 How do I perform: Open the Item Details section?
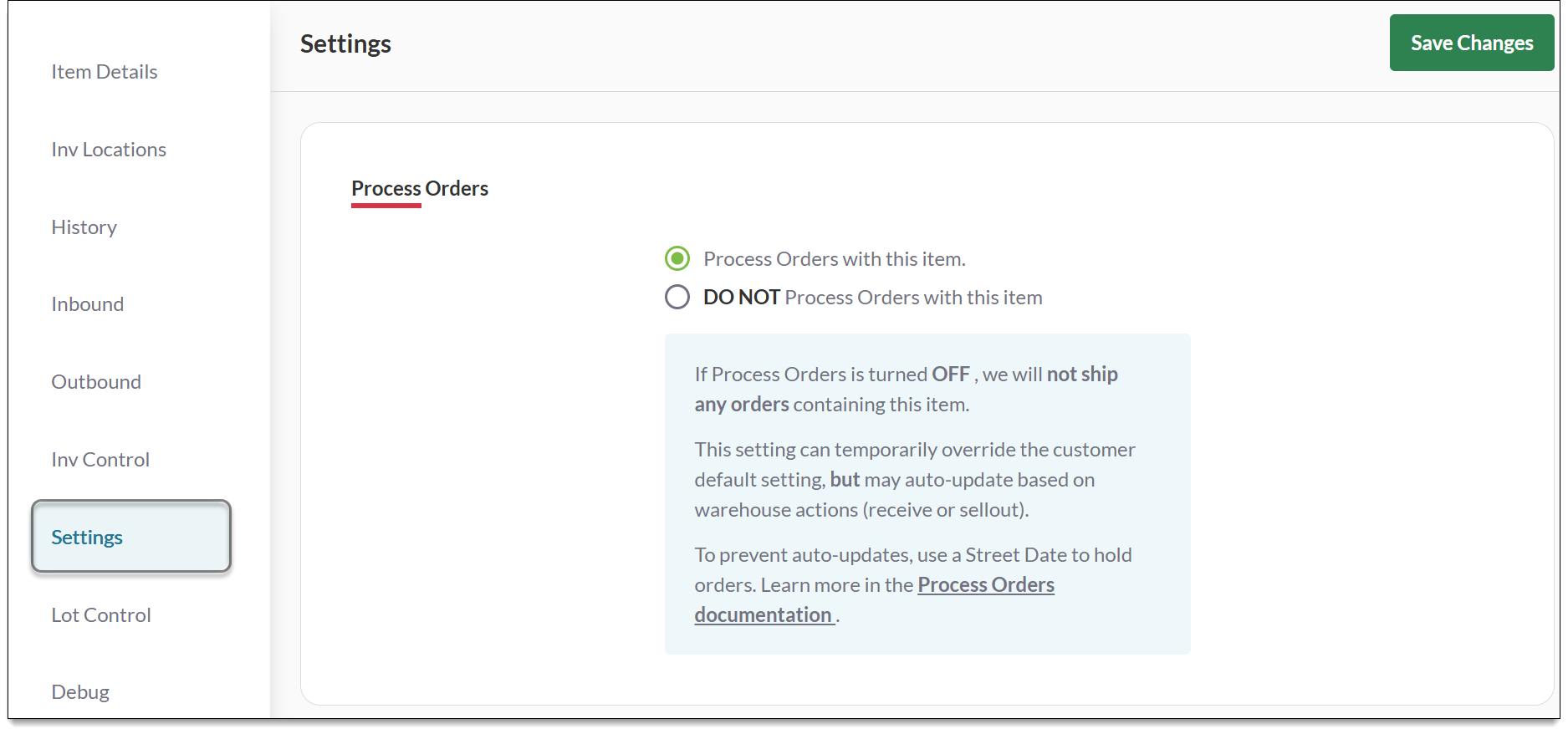105,72
